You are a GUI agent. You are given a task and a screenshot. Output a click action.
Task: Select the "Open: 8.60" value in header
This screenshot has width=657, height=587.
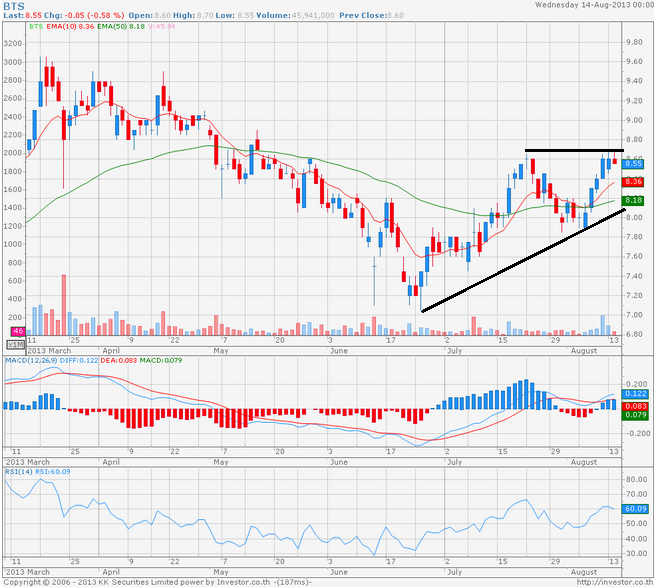pos(150,16)
